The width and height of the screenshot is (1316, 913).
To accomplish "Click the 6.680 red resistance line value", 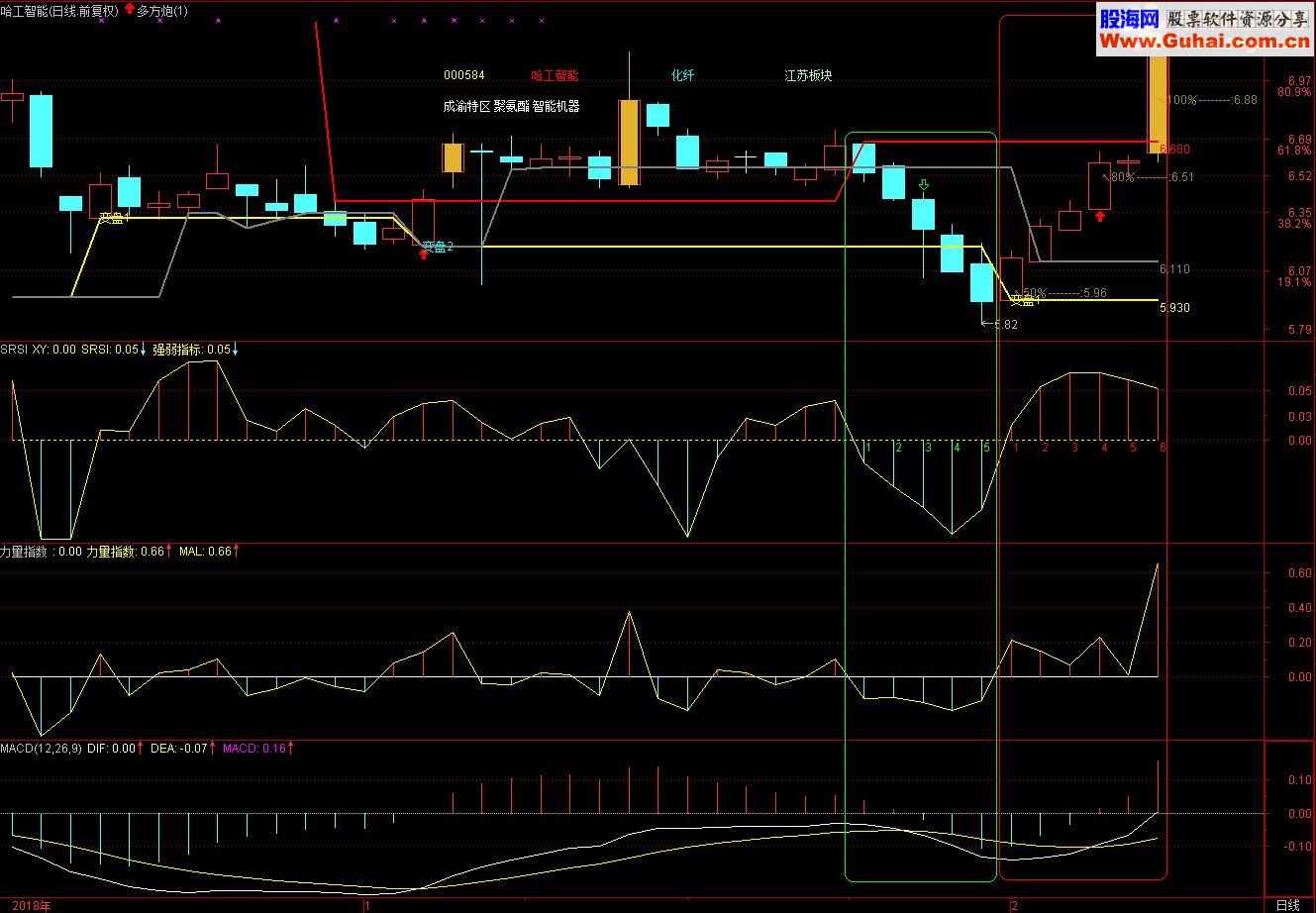I will coord(1174,150).
